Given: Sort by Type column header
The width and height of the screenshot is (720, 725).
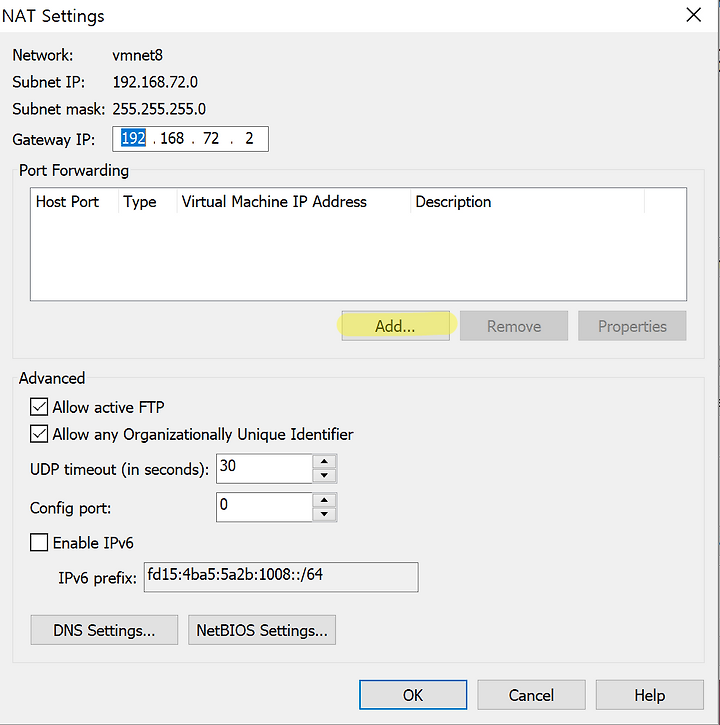Looking at the screenshot, I should (148, 202).
